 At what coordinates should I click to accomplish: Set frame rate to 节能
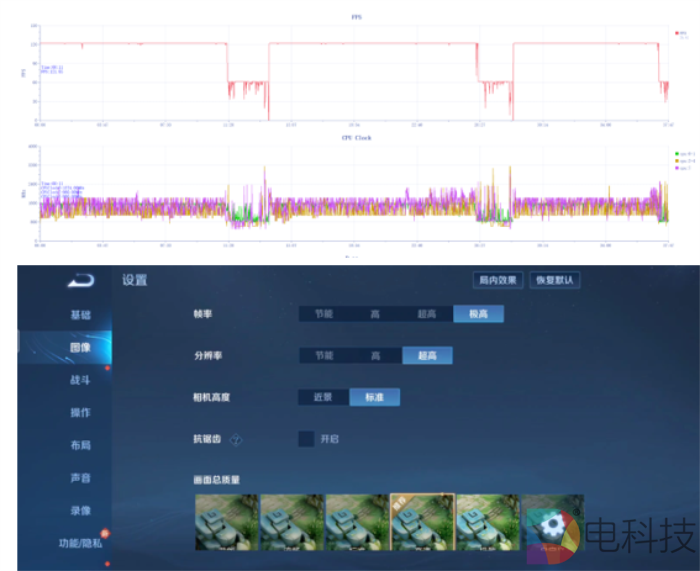point(324,314)
